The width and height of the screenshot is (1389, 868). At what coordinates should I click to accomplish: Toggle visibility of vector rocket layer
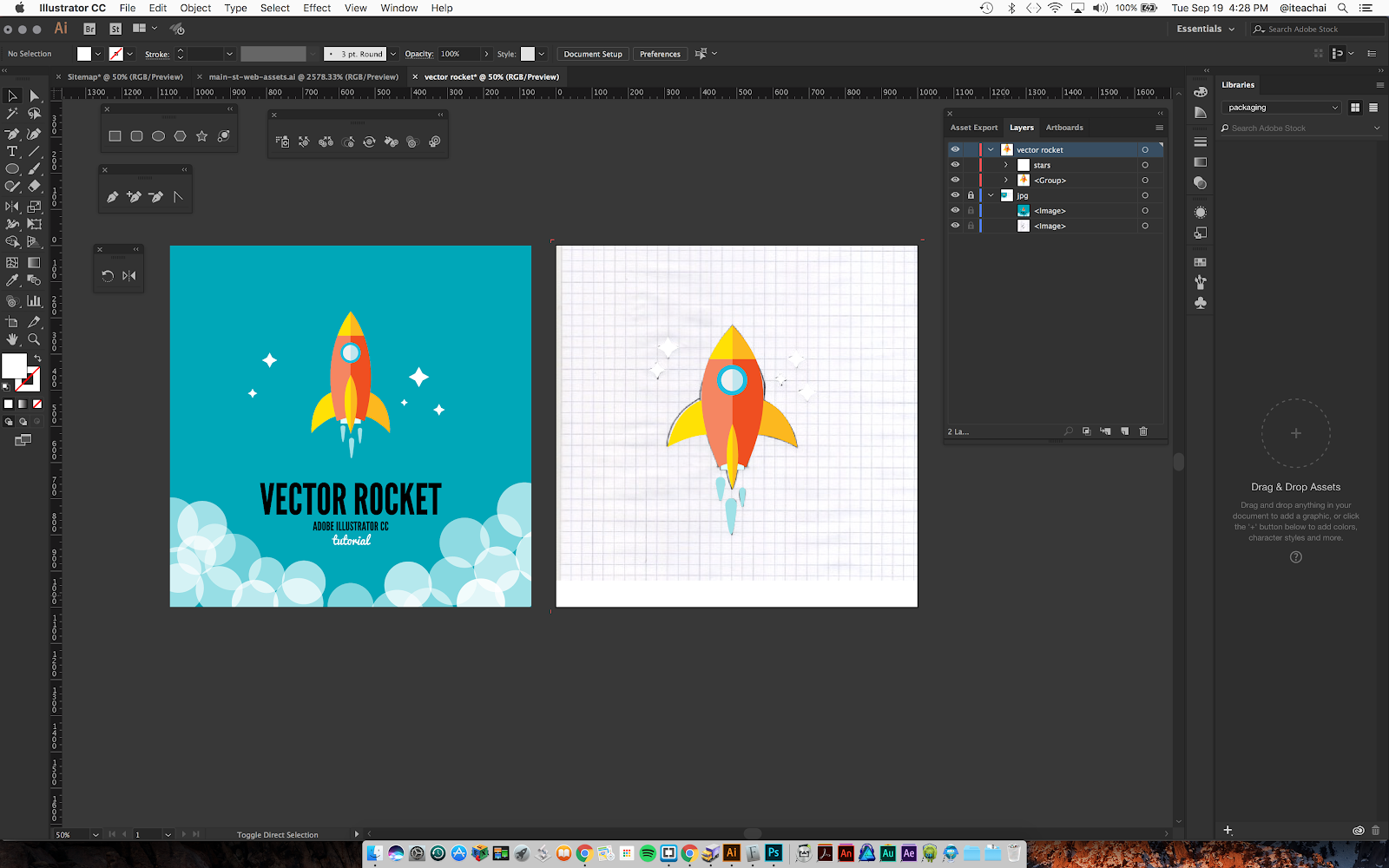[x=955, y=149]
